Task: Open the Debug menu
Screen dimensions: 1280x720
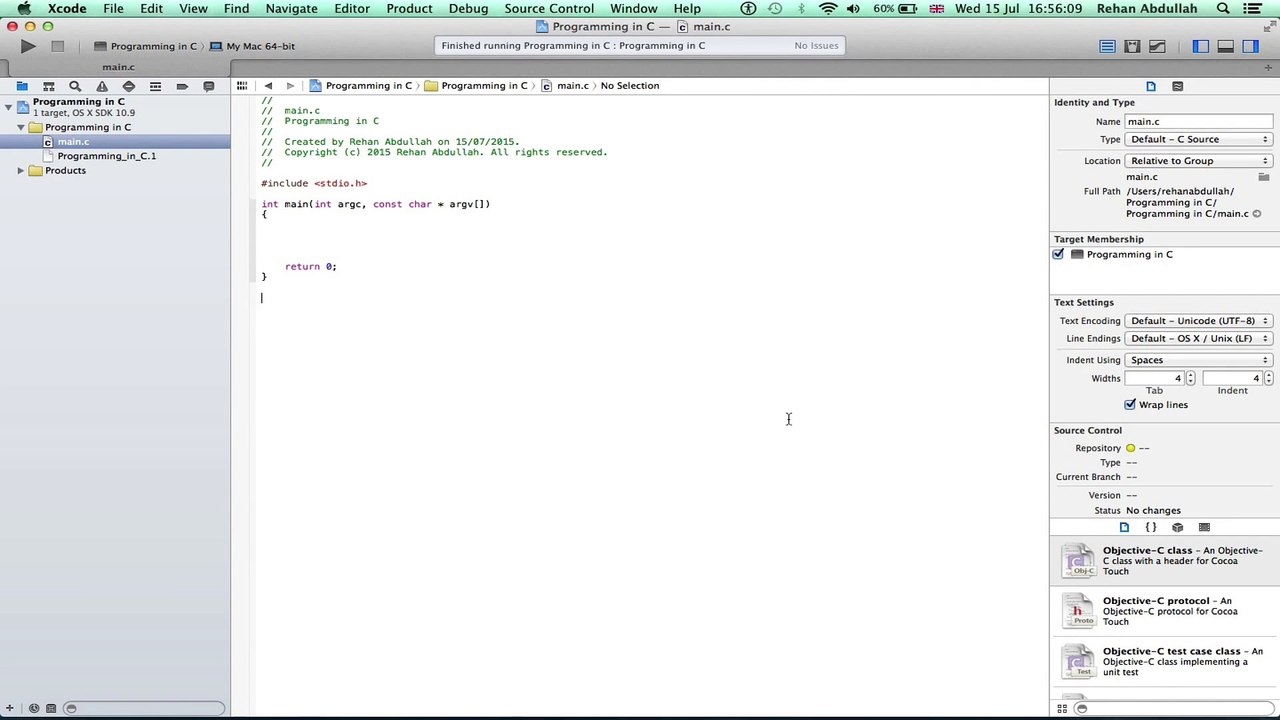Action: (x=468, y=9)
